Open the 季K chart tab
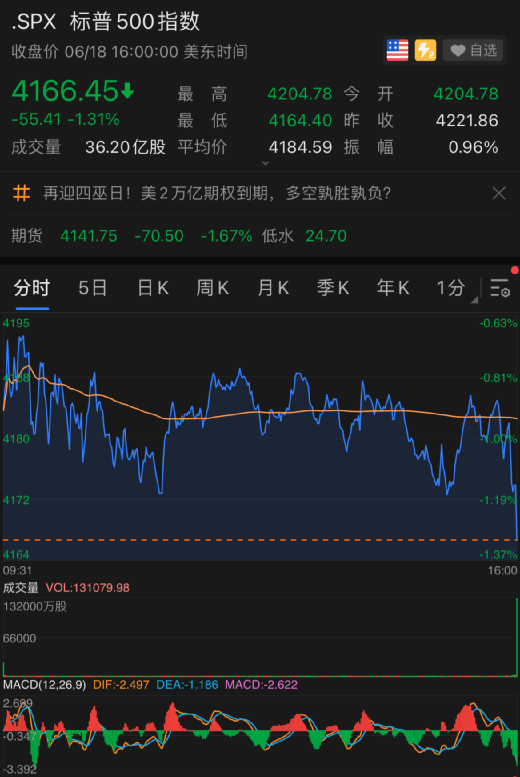Image resolution: width=520 pixels, height=777 pixels. (333, 287)
